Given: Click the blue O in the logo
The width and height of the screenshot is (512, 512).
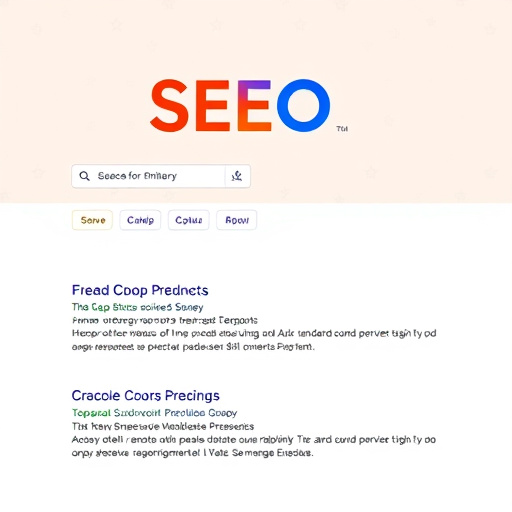Looking at the screenshot, I should pos(304,105).
